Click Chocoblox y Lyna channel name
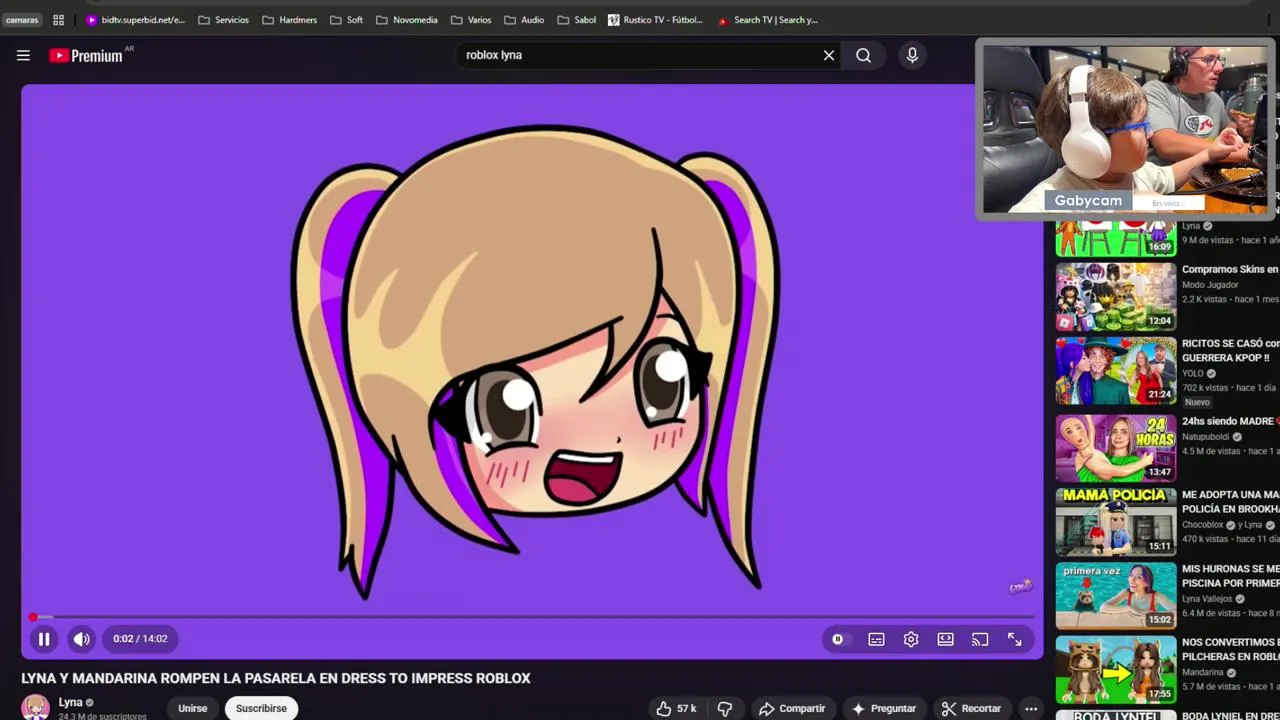 pyautogui.click(x=1222, y=525)
